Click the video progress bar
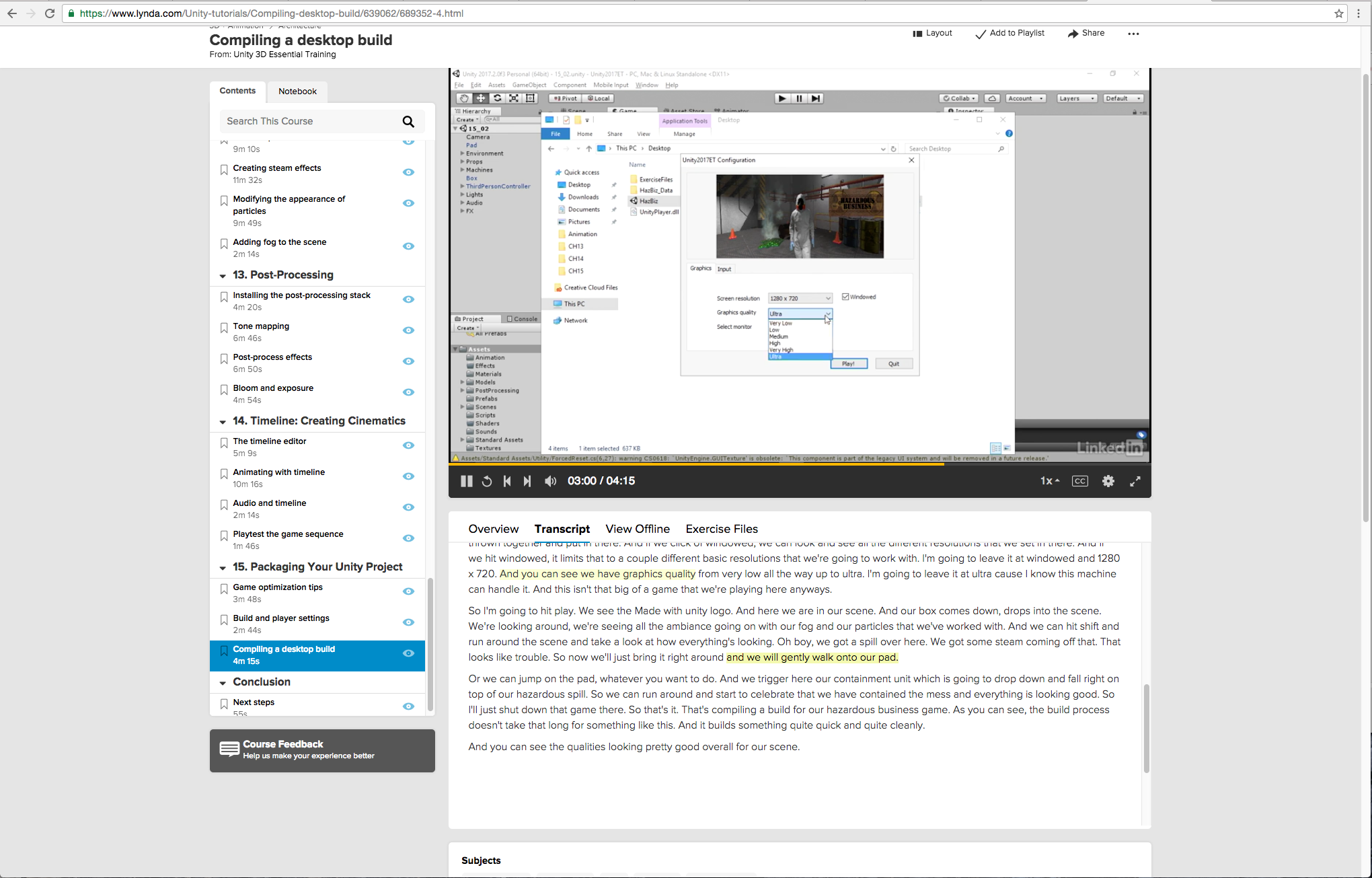1372x878 pixels. click(x=800, y=464)
